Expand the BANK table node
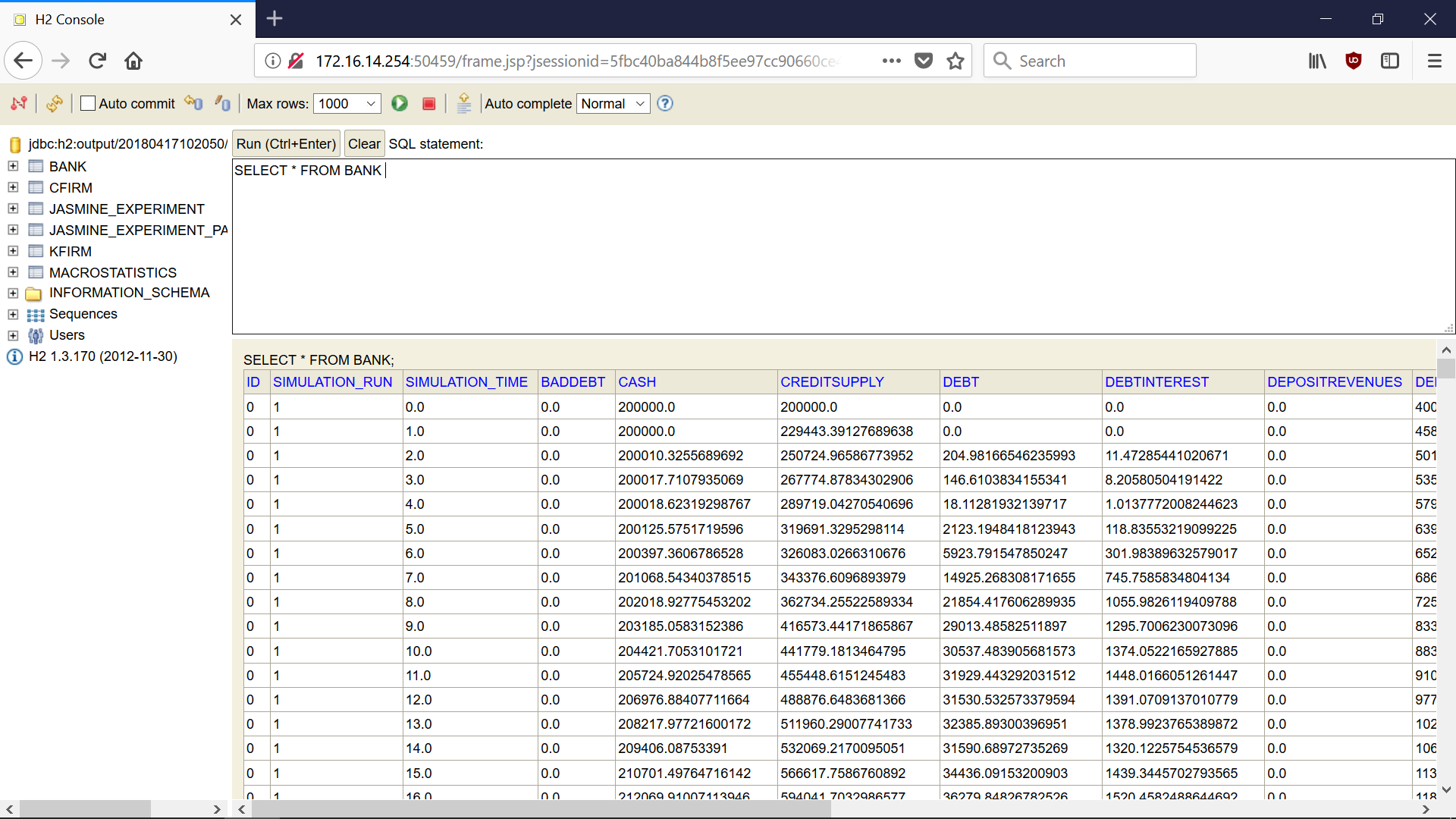 (13, 166)
